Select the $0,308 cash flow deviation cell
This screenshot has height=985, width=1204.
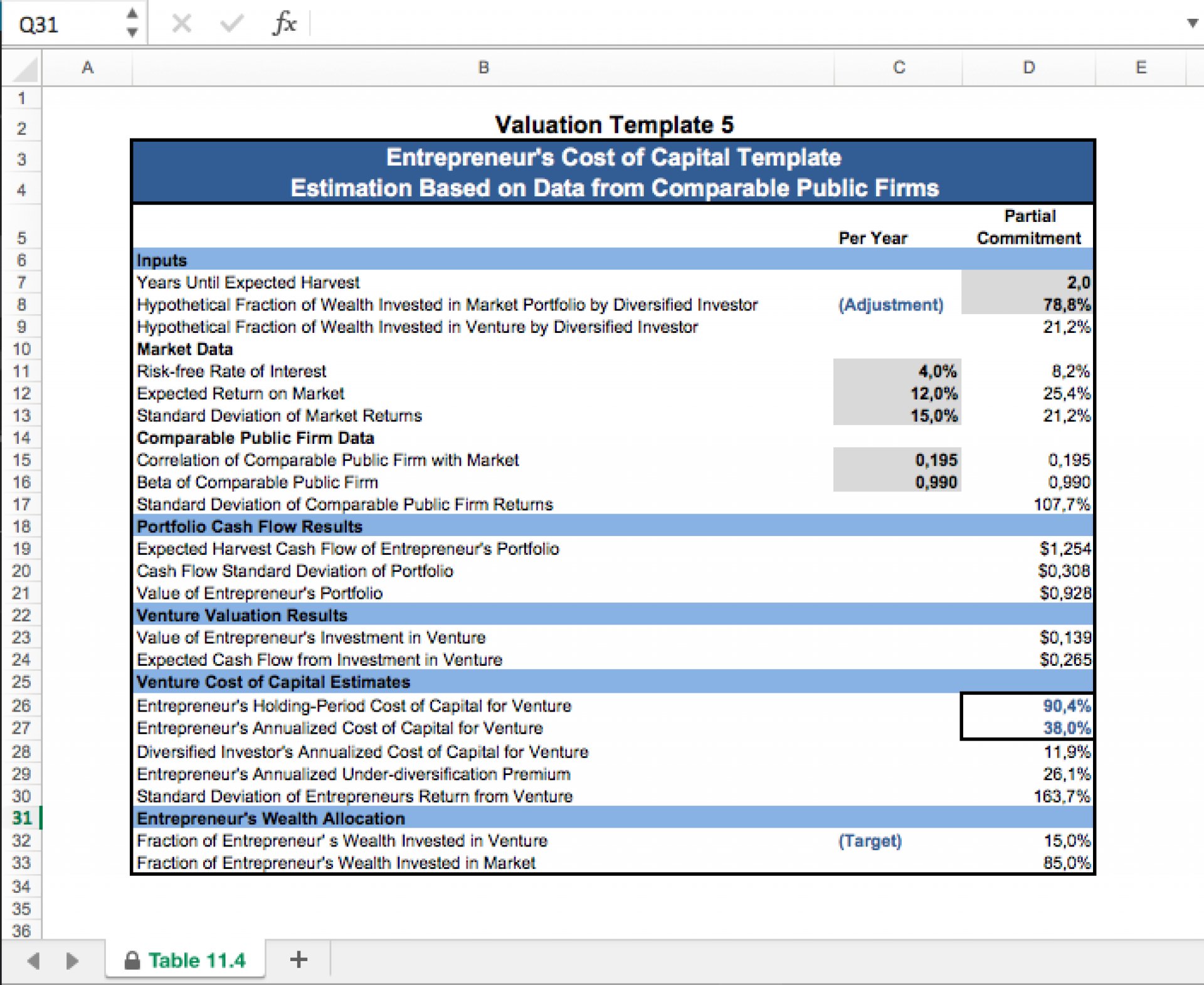click(1028, 571)
